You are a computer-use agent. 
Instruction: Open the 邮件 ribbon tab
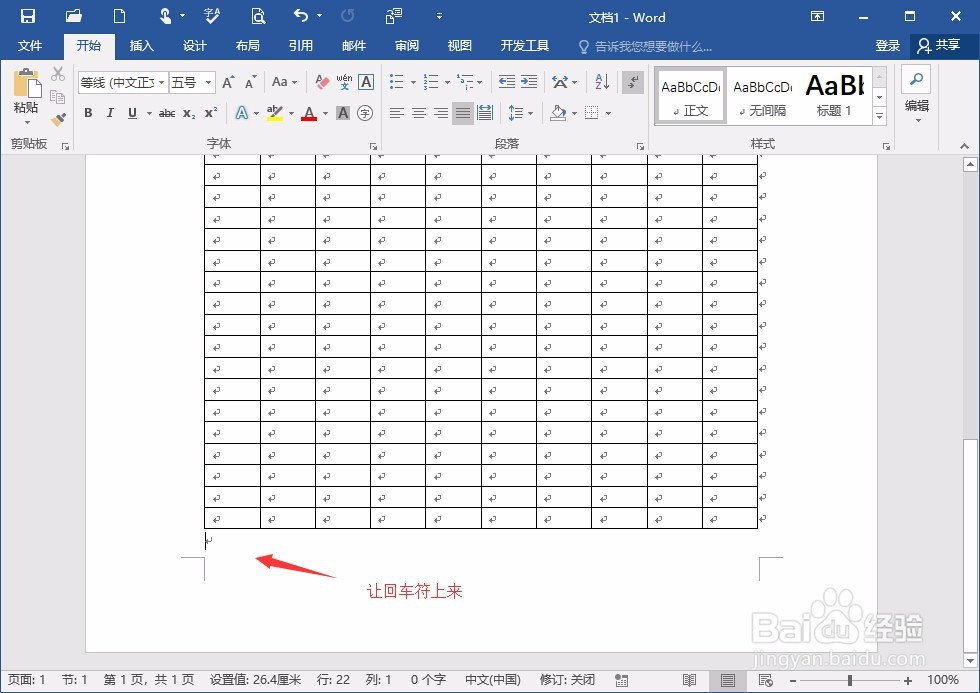pyautogui.click(x=354, y=45)
